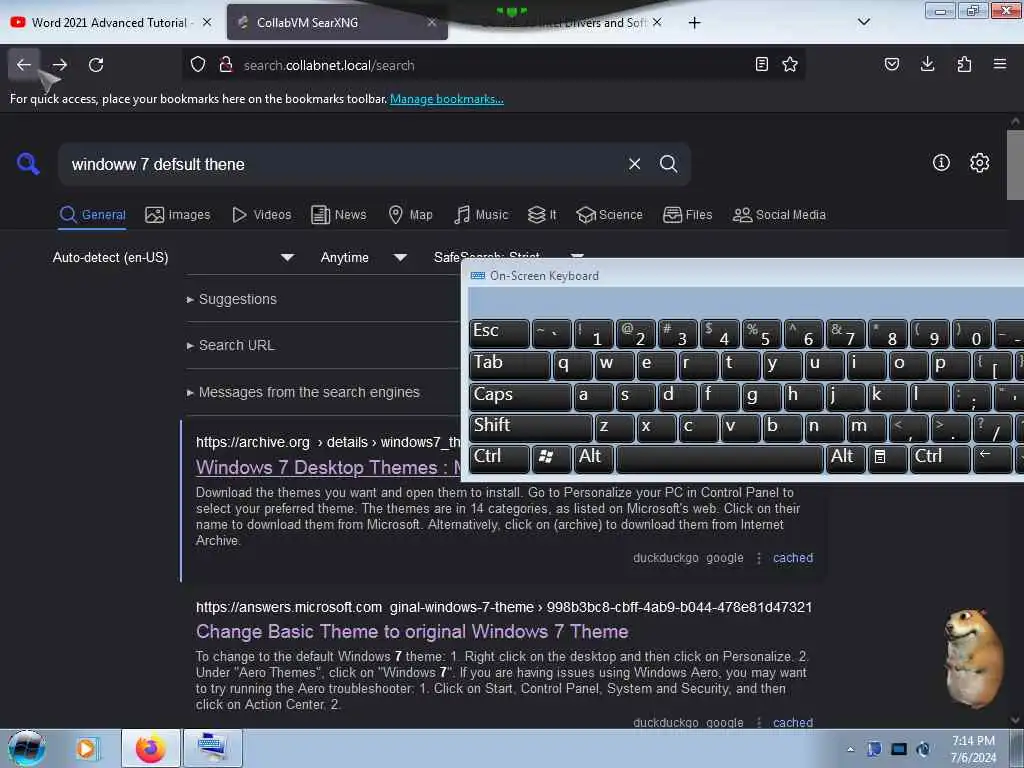Toggle Shift key on On-Screen Keyboard

point(531,428)
